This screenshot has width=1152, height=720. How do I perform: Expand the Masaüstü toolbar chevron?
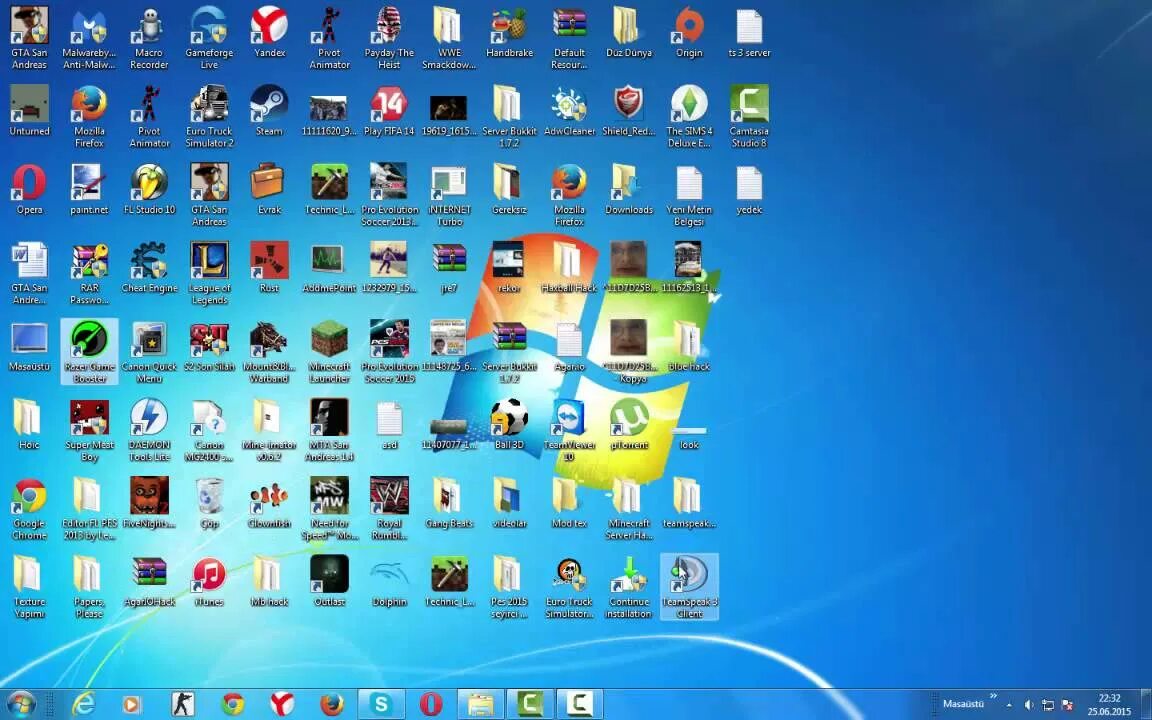(993, 696)
